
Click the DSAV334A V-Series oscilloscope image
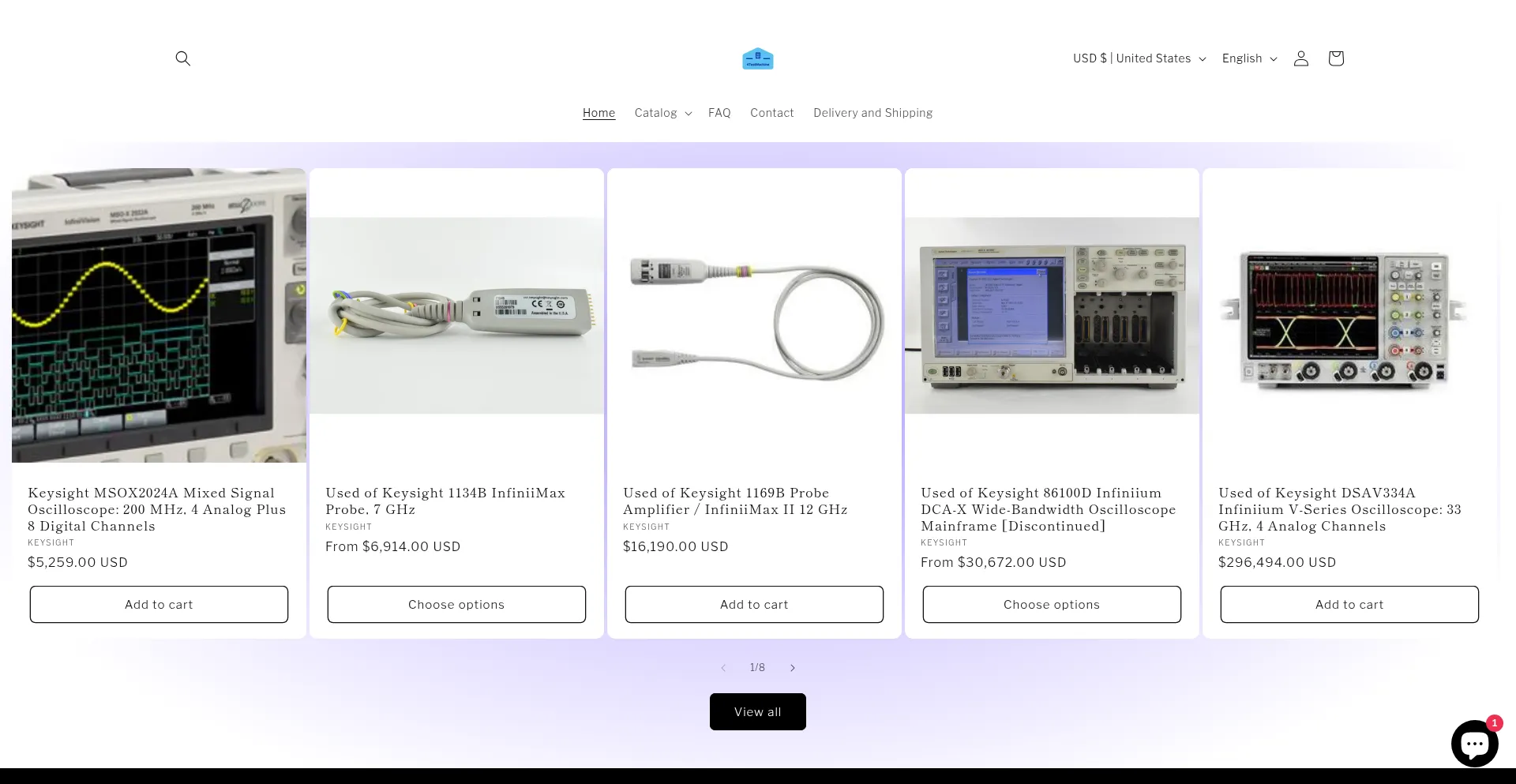coord(1349,315)
